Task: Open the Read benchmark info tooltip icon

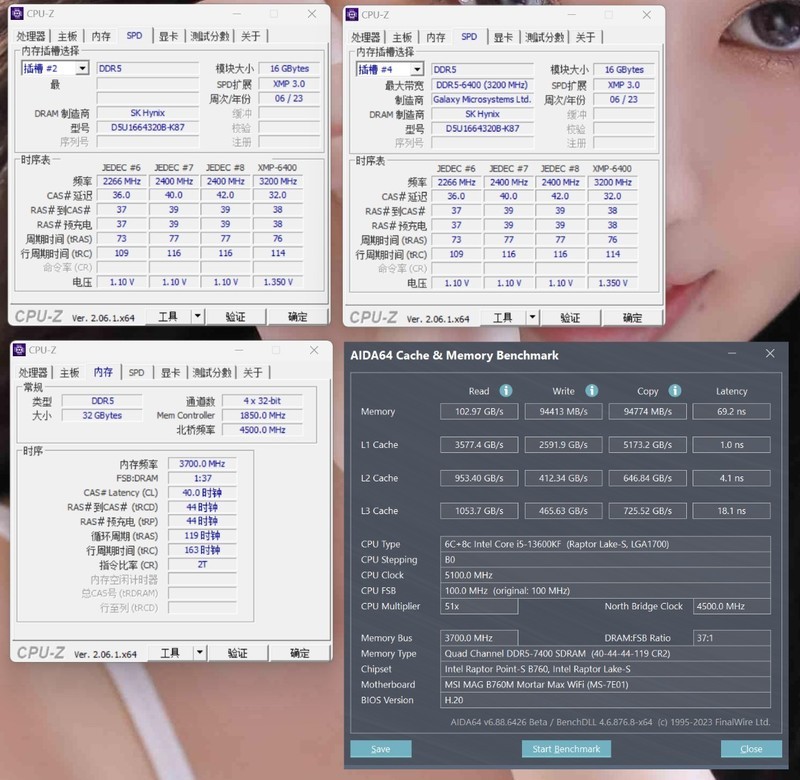Action: tap(505, 390)
